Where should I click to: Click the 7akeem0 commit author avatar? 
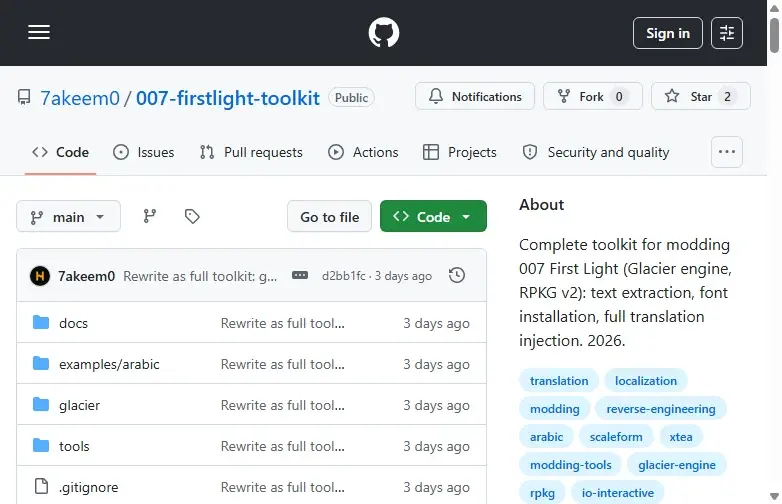click(x=40, y=276)
